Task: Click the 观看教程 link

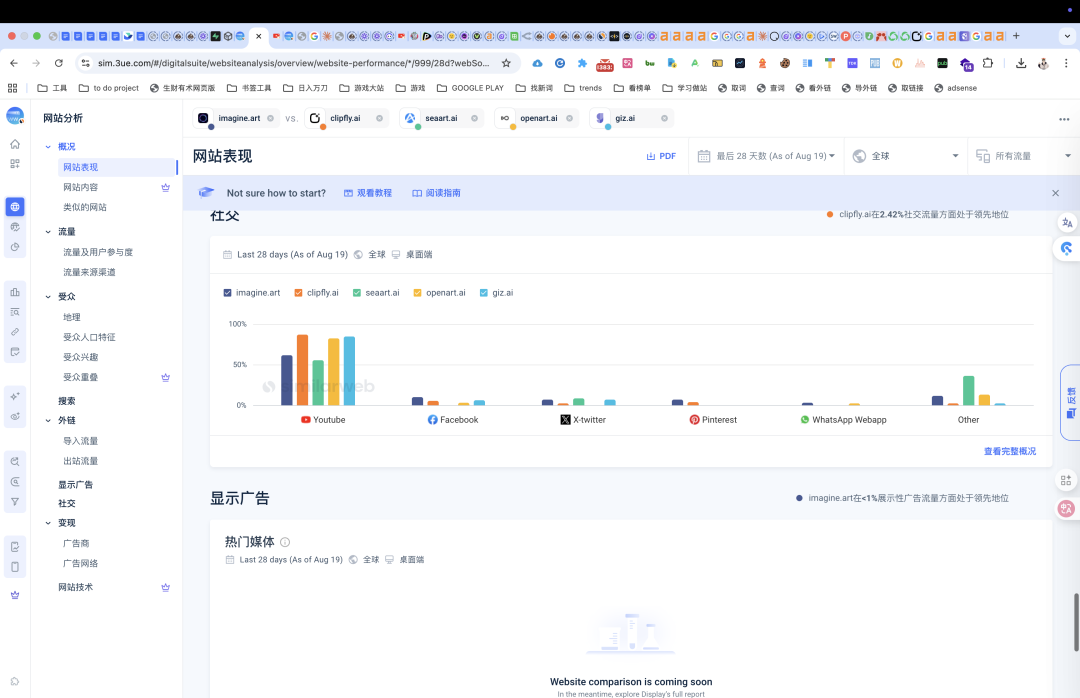Action: (x=368, y=193)
